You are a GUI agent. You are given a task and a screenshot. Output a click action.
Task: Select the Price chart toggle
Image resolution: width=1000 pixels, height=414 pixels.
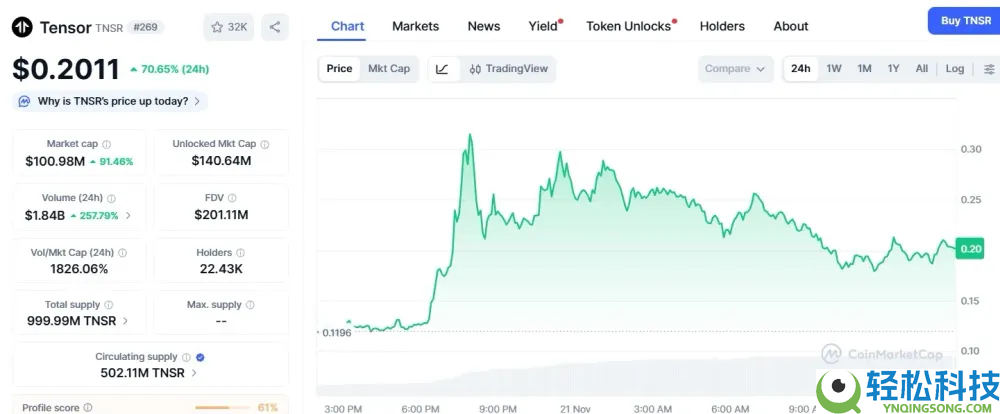tap(339, 69)
